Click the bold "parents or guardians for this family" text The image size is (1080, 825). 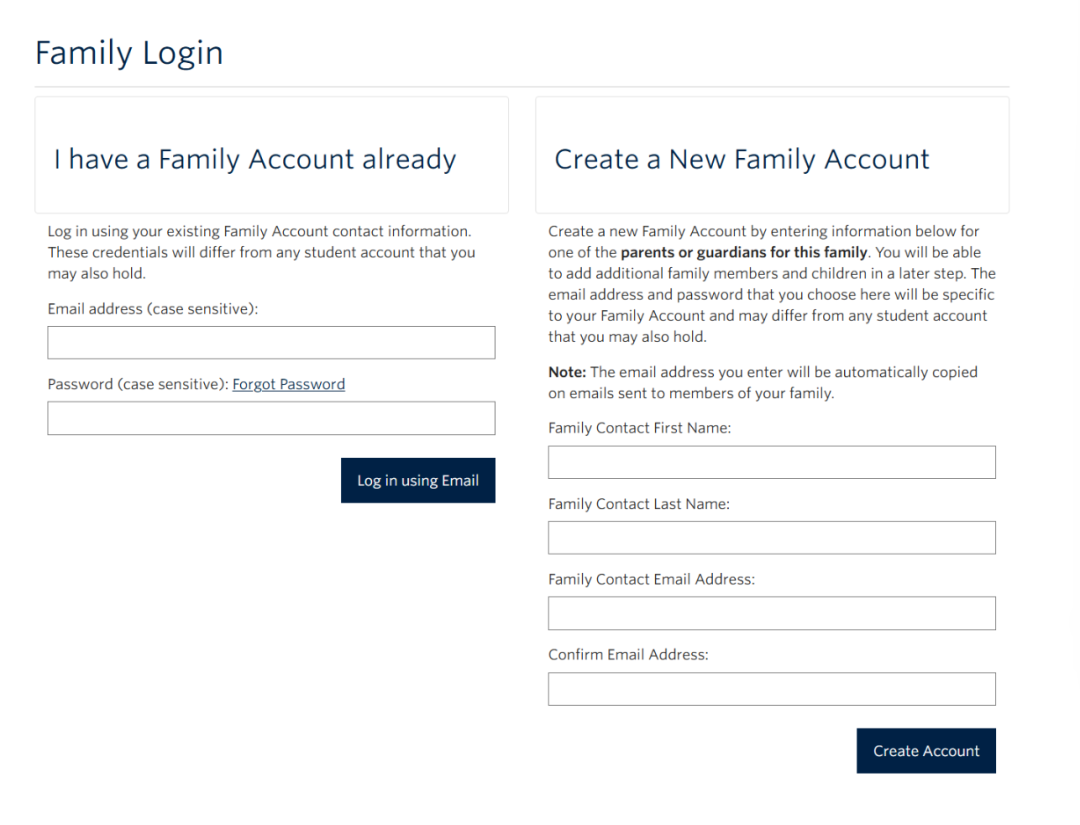click(743, 252)
